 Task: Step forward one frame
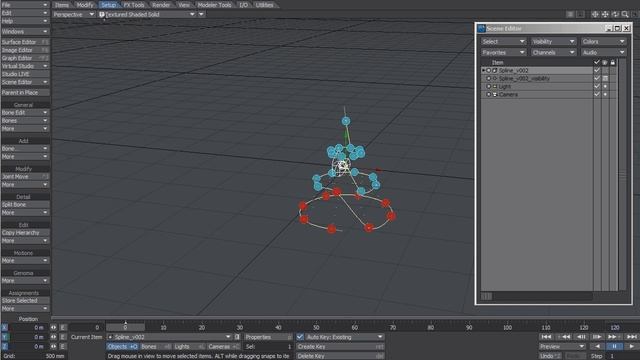pos(597,337)
